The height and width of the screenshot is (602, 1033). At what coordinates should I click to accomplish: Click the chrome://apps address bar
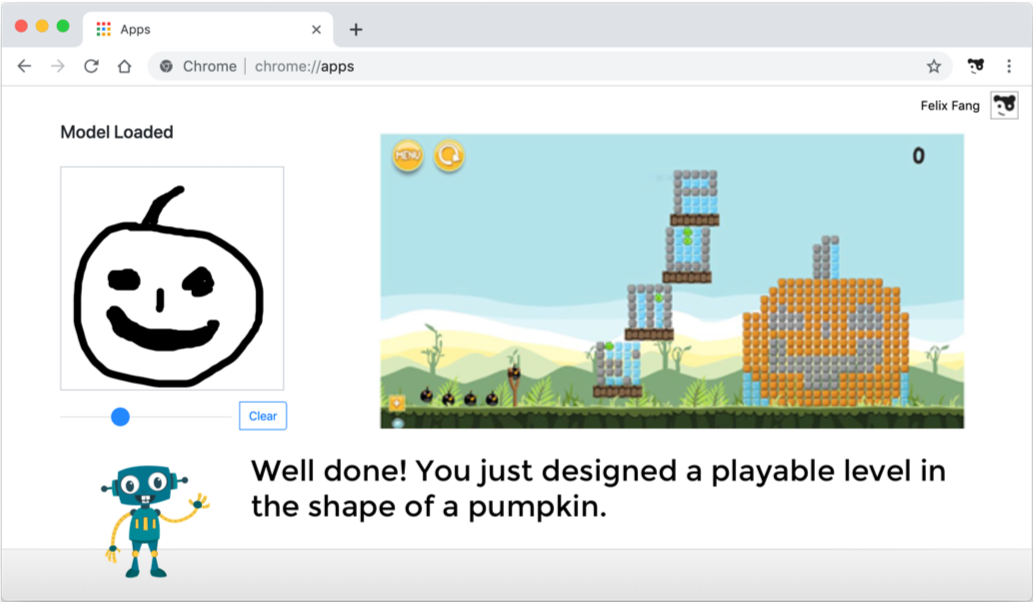point(550,66)
